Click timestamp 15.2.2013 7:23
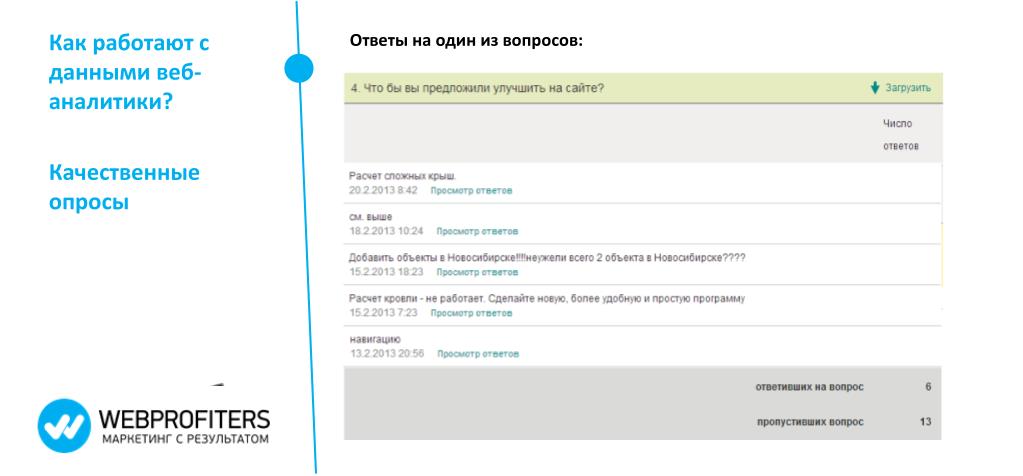Screen dimensions: 1023x476 click(x=383, y=313)
